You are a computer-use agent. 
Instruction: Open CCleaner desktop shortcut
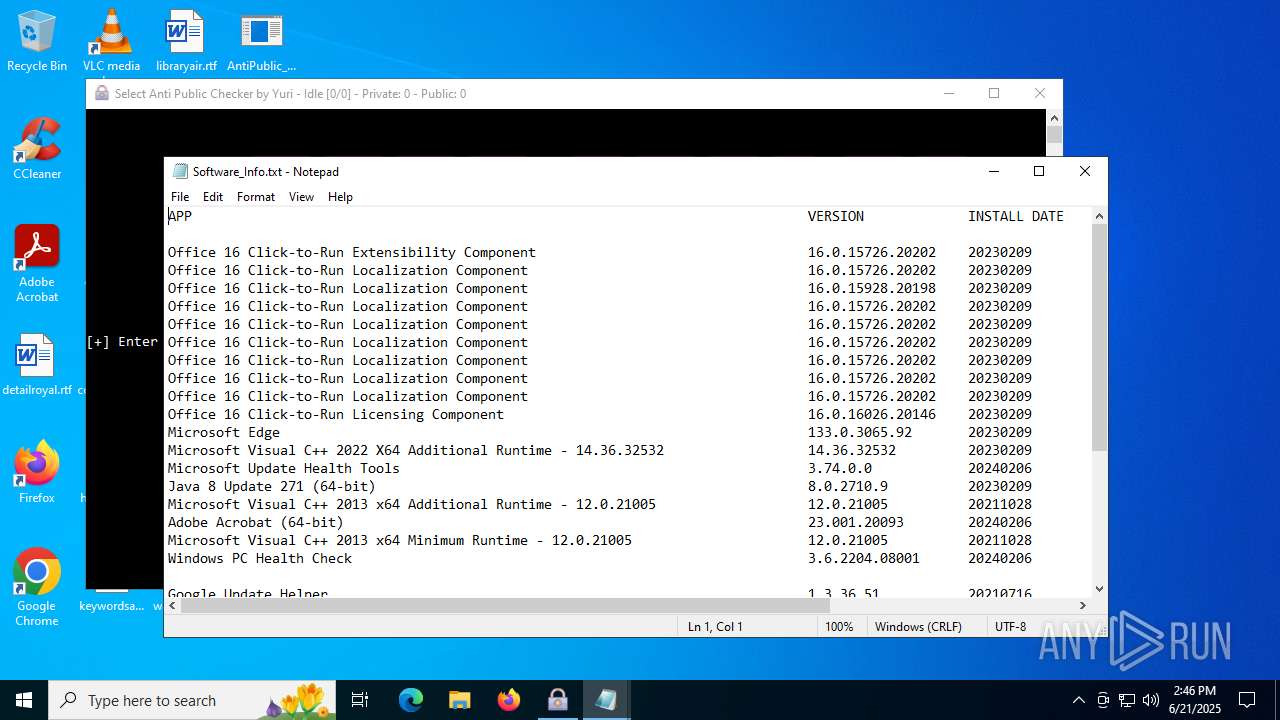[37, 149]
